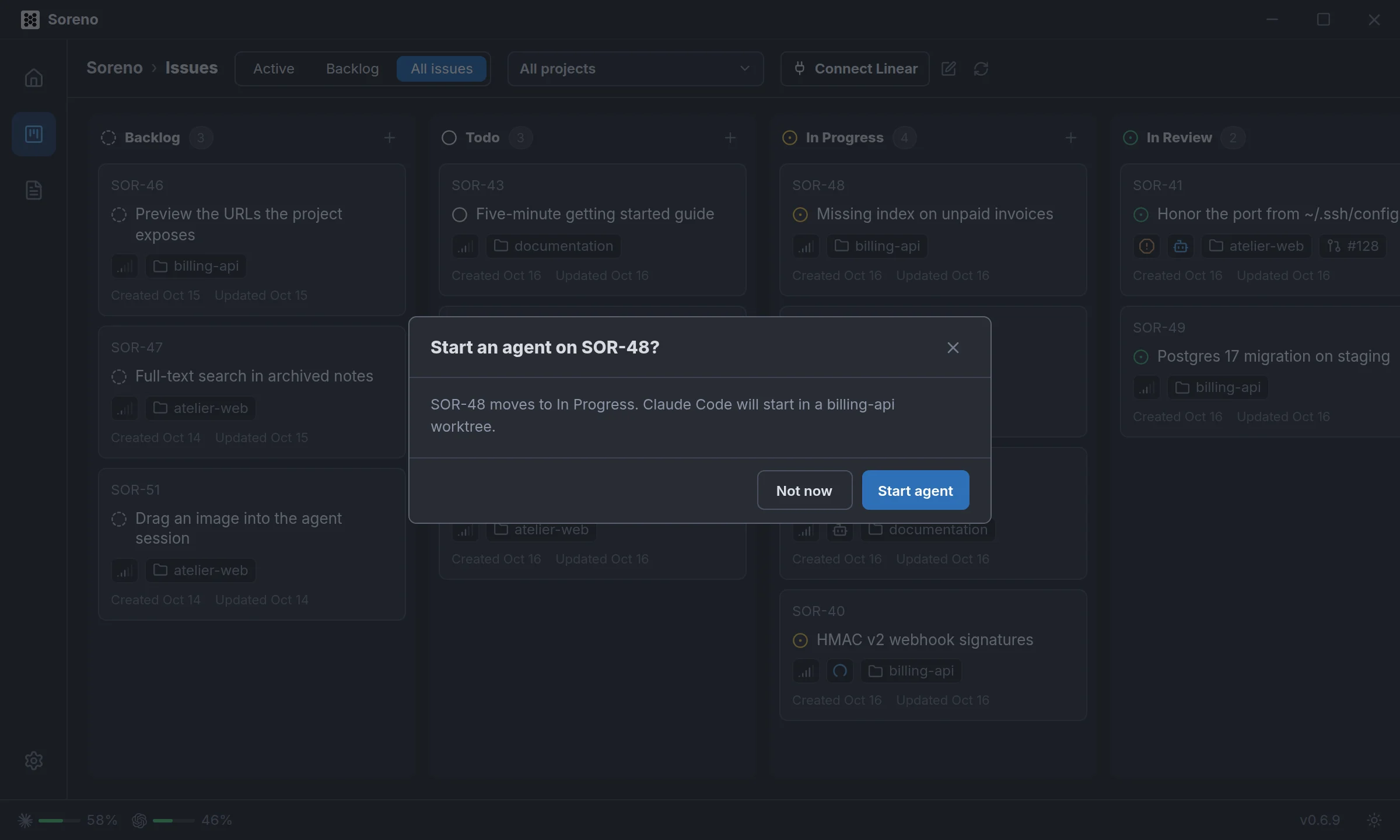
Task: Open SOR-51 Drag an image card
Action: click(x=252, y=544)
